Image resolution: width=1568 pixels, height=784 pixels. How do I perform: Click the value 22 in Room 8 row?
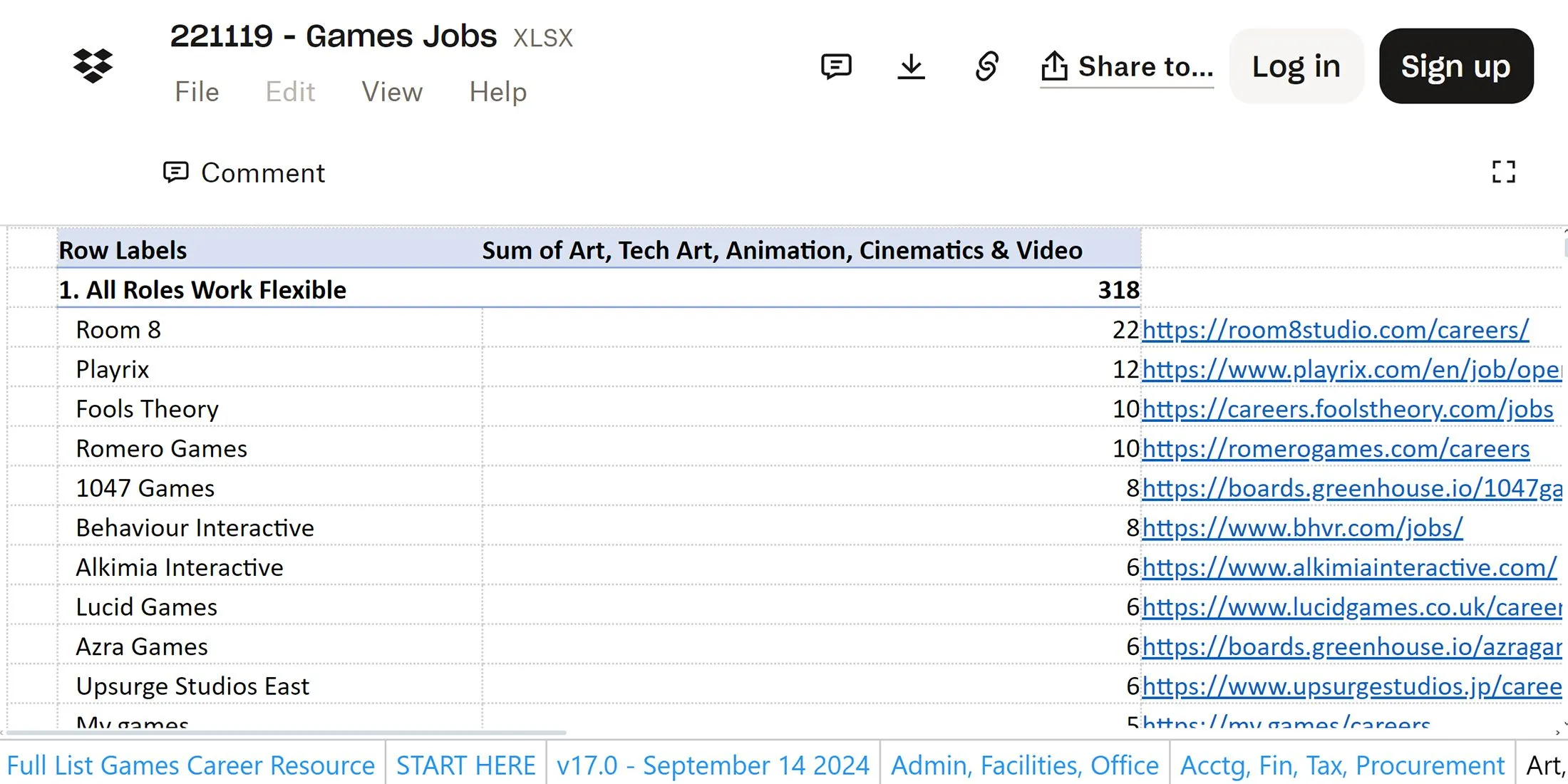(1125, 330)
